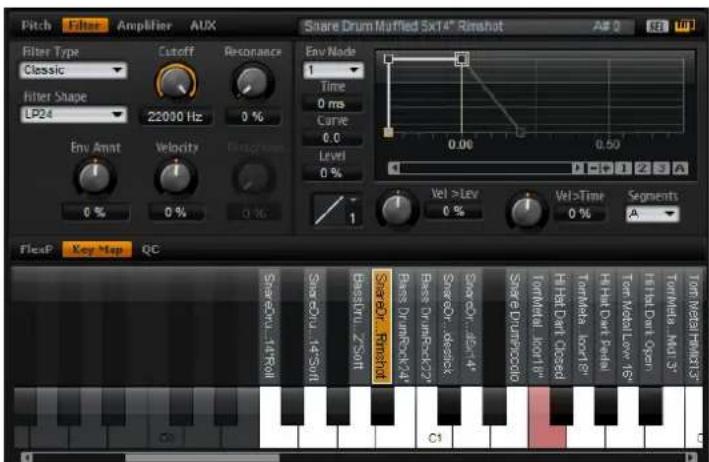Select the Hi Hat Dark Open zone
This screenshot has height=462, width=709.
pos(649,327)
